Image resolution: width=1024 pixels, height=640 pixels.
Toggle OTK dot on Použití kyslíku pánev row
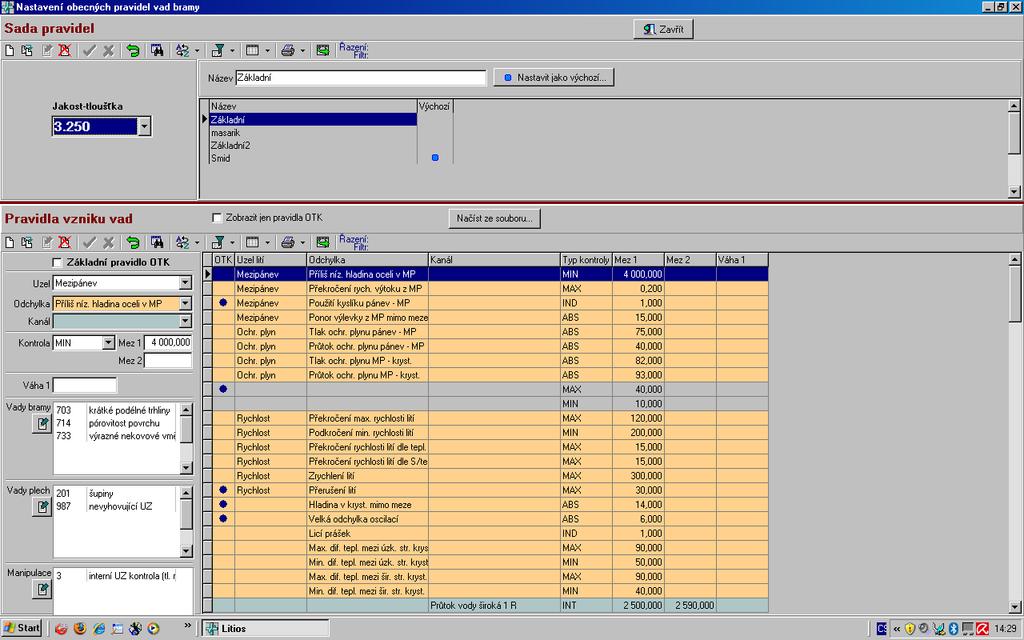223,303
